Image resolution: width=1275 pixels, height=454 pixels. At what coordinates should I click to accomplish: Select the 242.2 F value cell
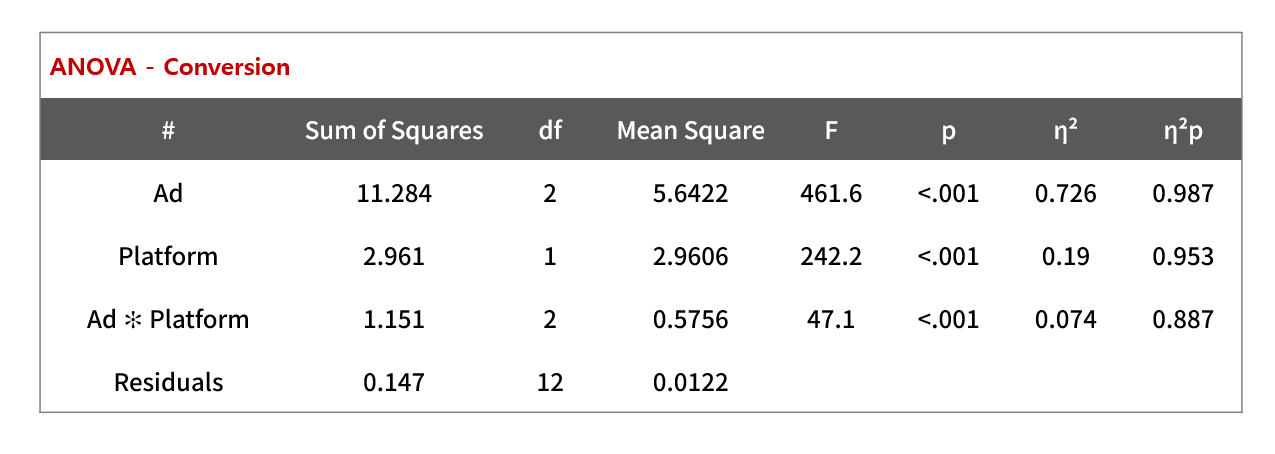click(x=831, y=256)
